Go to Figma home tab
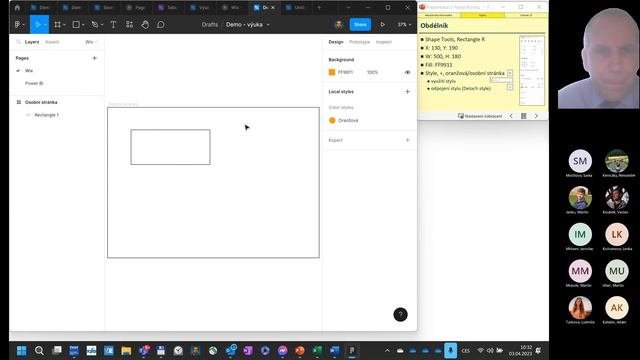The width and height of the screenshot is (640, 360). pos(17,7)
